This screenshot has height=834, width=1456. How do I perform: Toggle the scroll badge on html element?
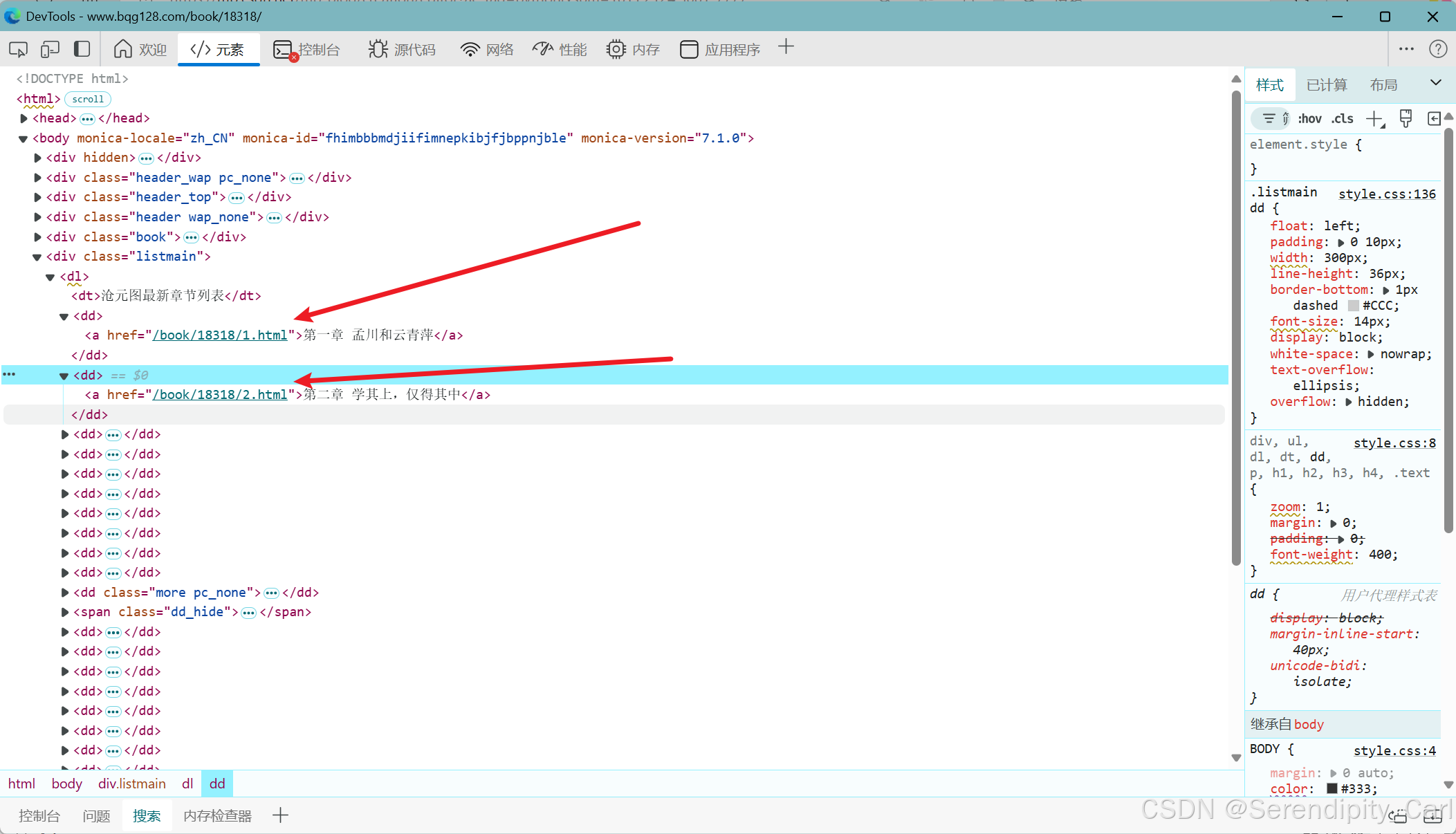(x=88, y=99)
